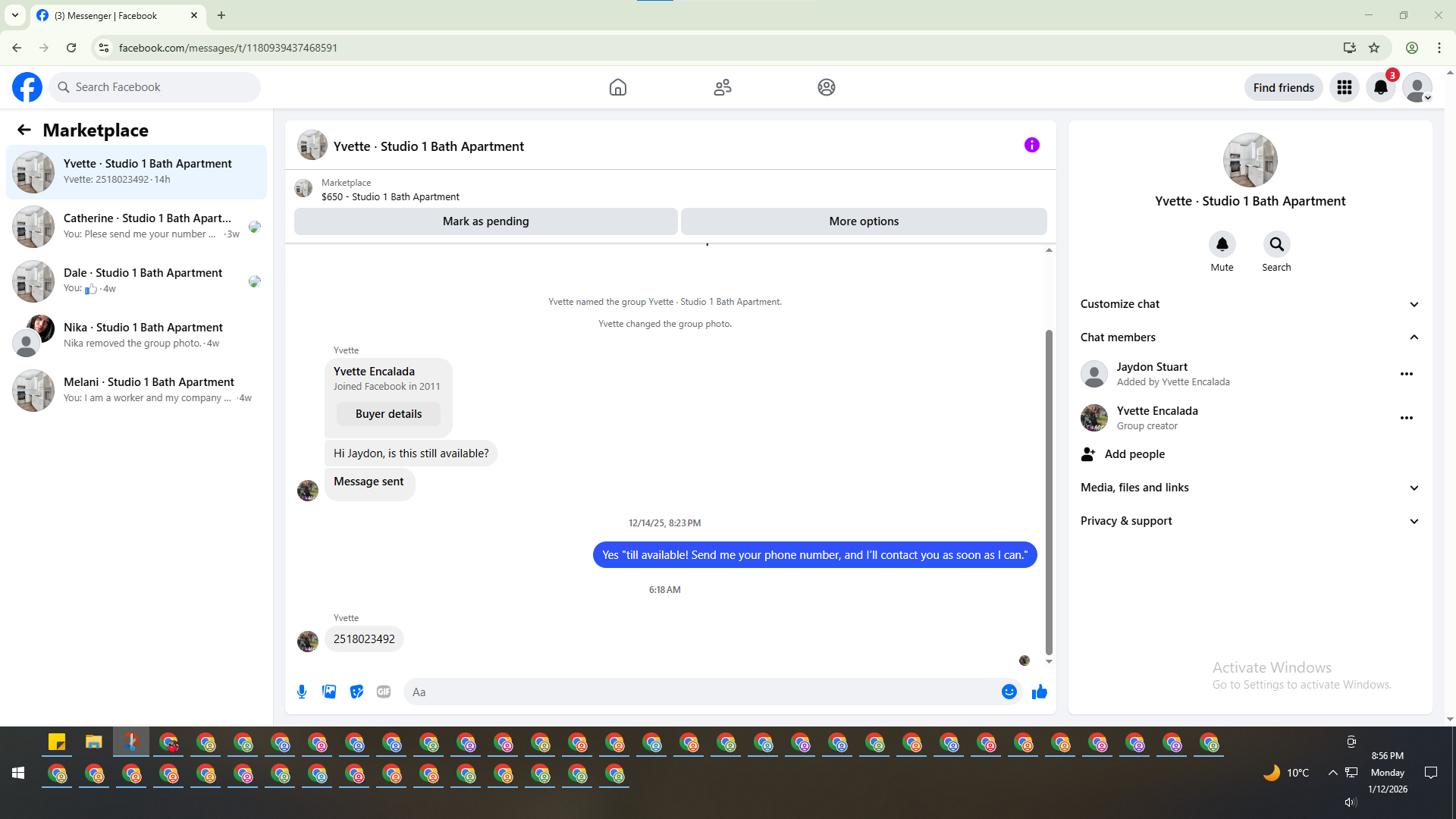Open the sticker picker icon
Image resolution: width=1456 pixels, height=819 pixels.
coord(356,692)
